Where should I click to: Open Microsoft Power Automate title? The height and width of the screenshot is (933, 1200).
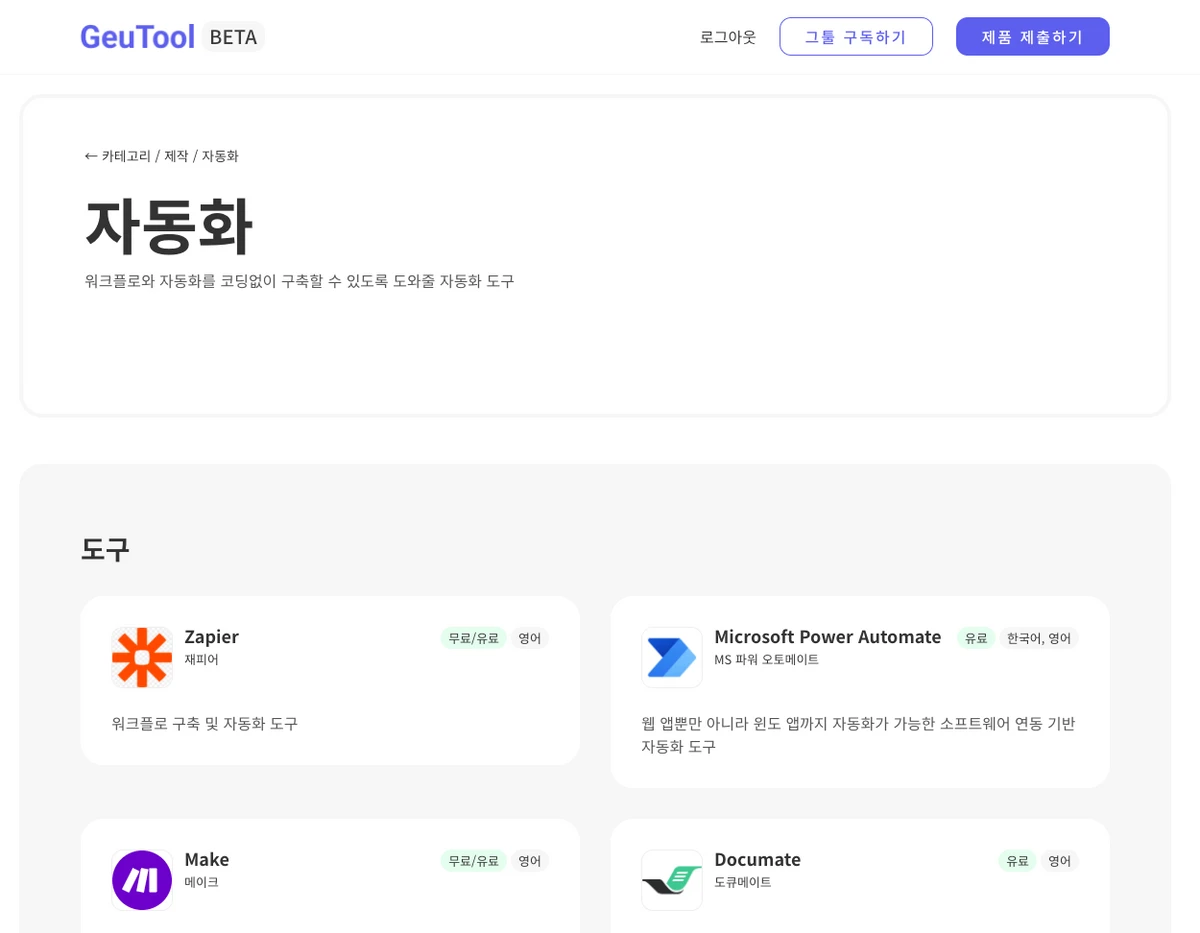[827, 636]
